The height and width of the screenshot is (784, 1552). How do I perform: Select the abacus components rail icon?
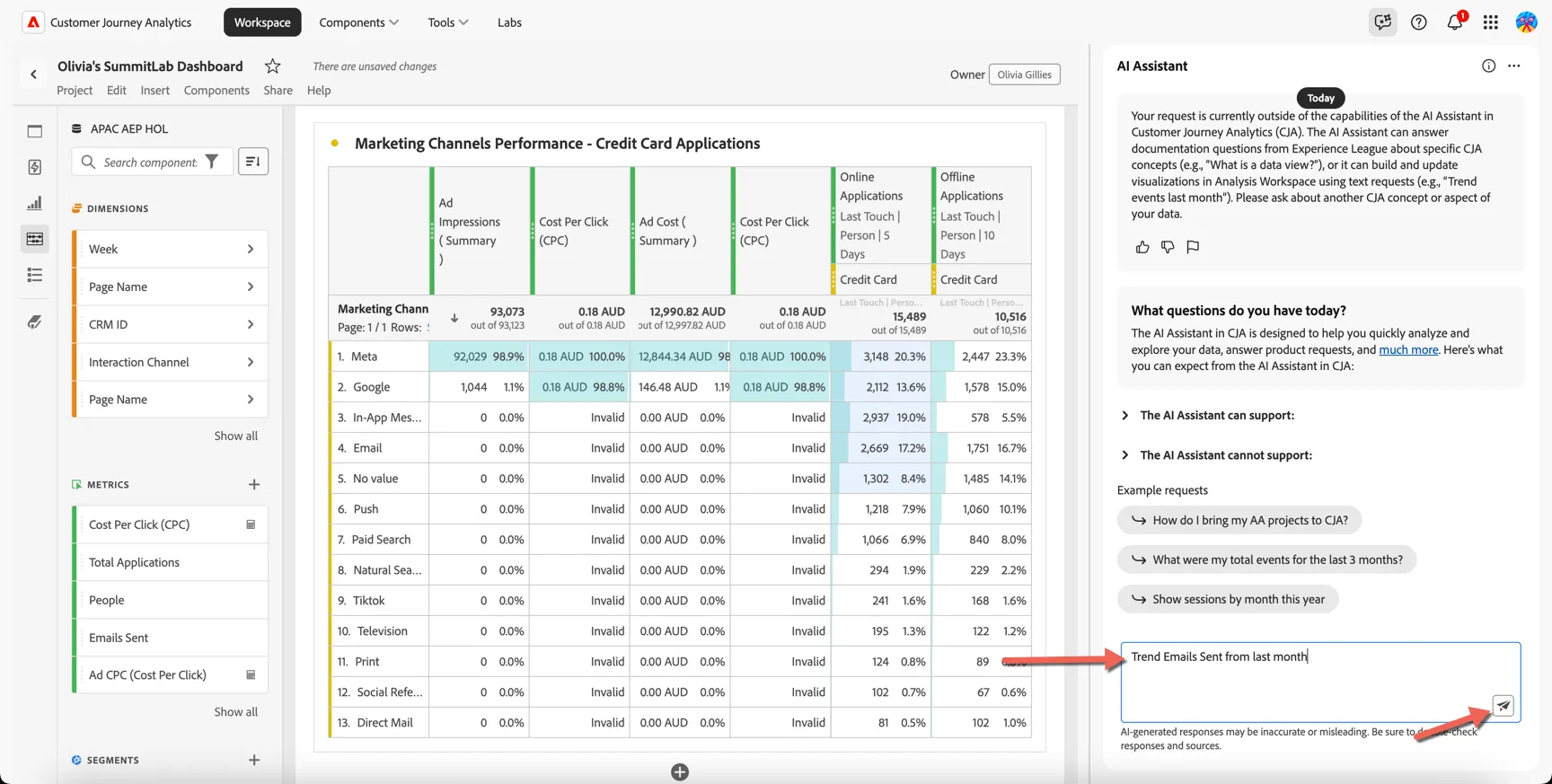pyautogui.click(x=35, y=239)
